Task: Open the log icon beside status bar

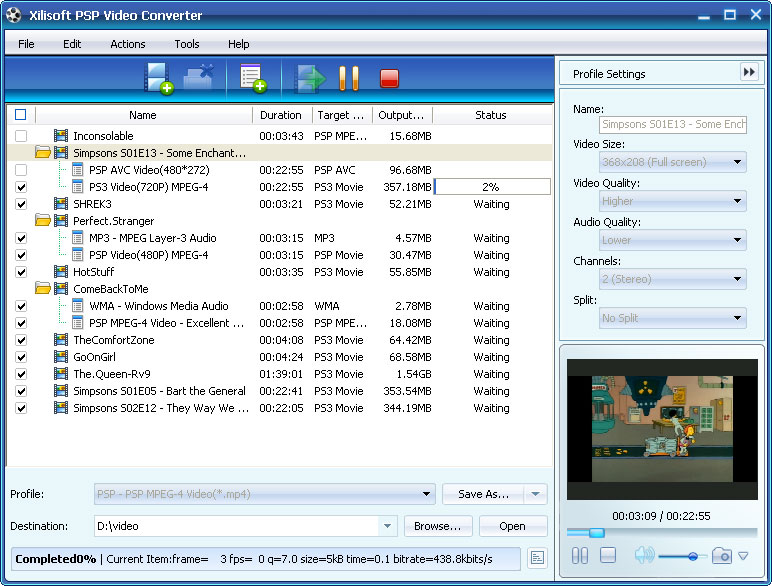Action: coord(537,558)
